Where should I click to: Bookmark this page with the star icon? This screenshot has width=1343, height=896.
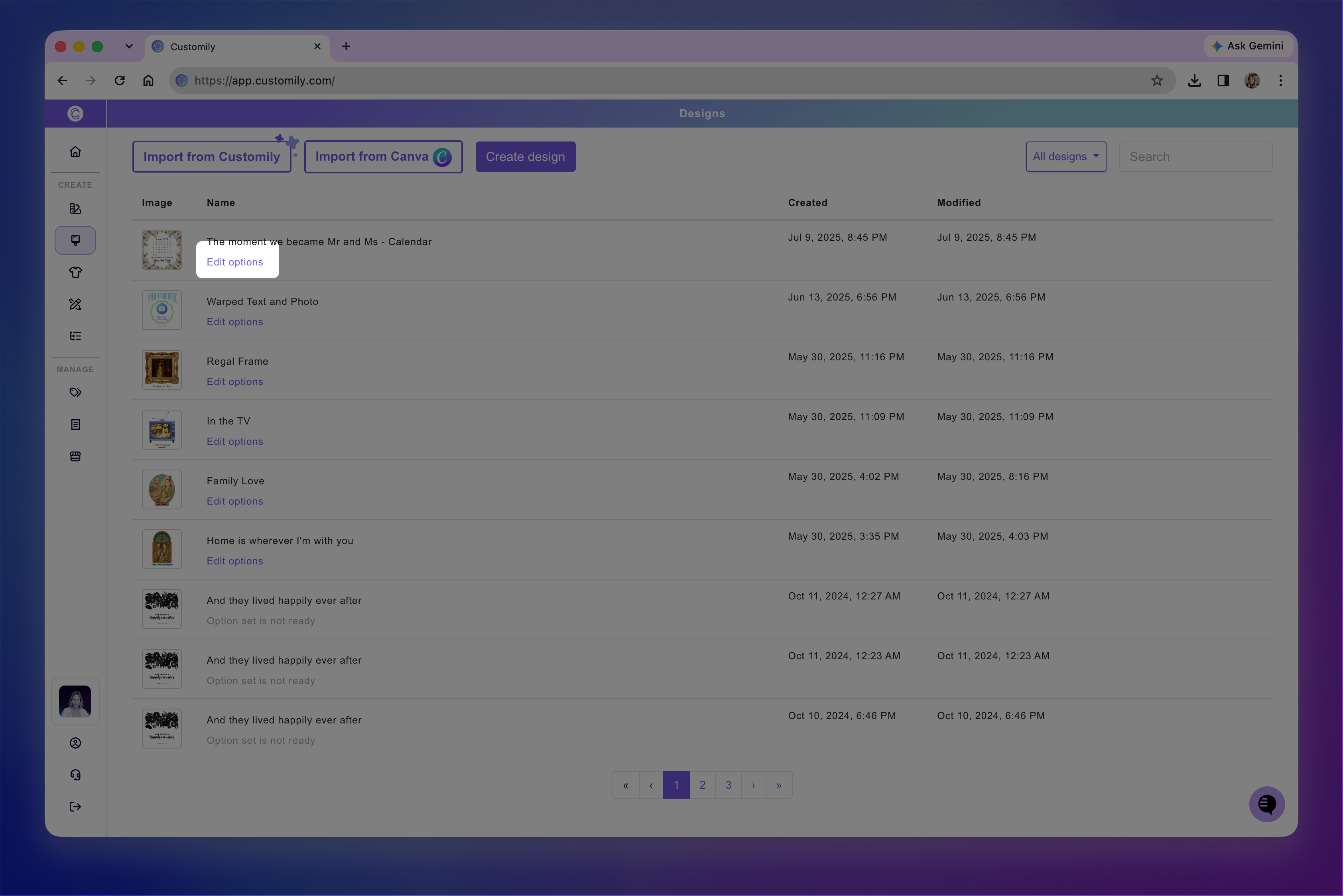1157,81
